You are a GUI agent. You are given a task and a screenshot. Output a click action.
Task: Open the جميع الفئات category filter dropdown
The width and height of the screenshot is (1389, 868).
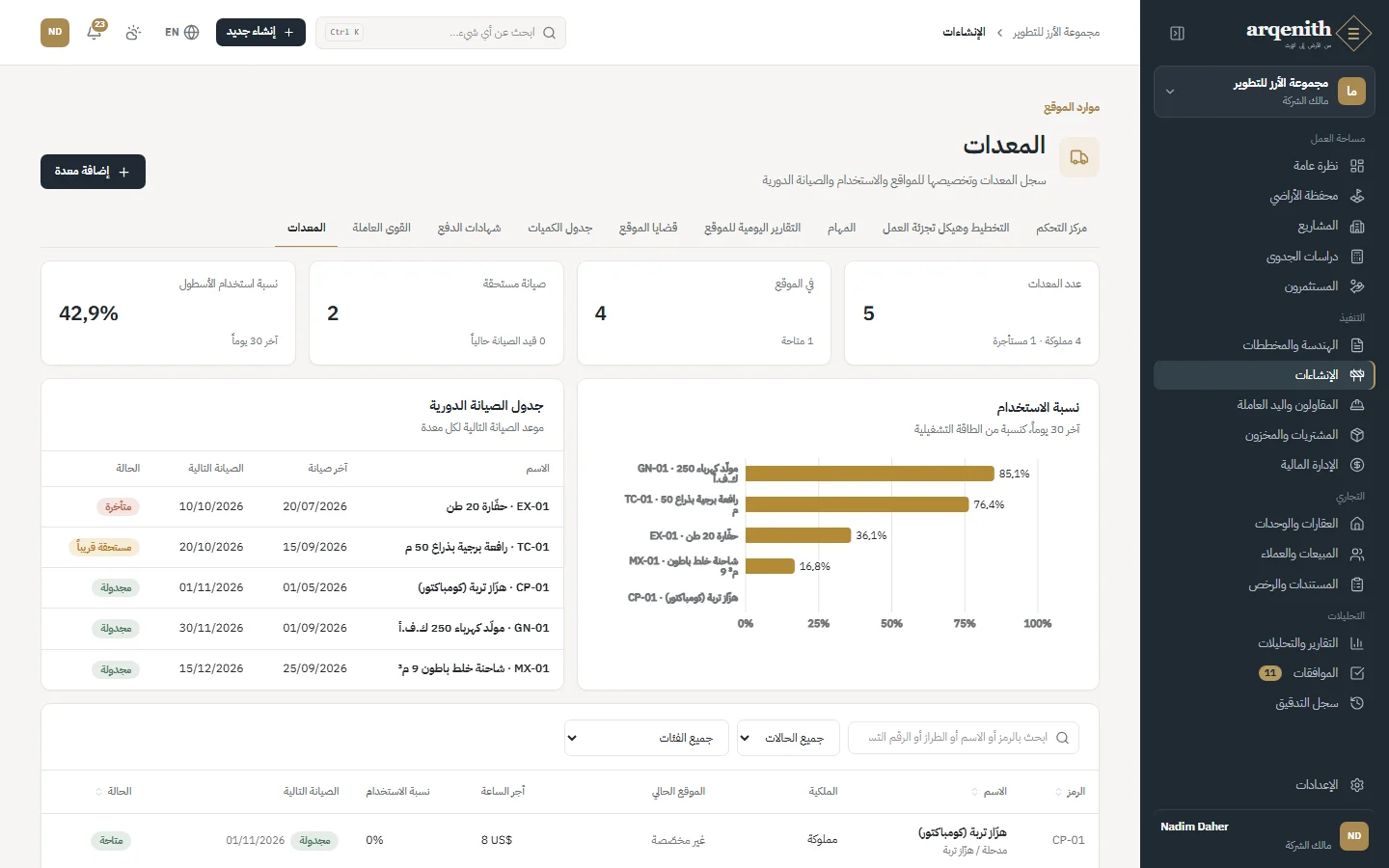click(647, 738)
